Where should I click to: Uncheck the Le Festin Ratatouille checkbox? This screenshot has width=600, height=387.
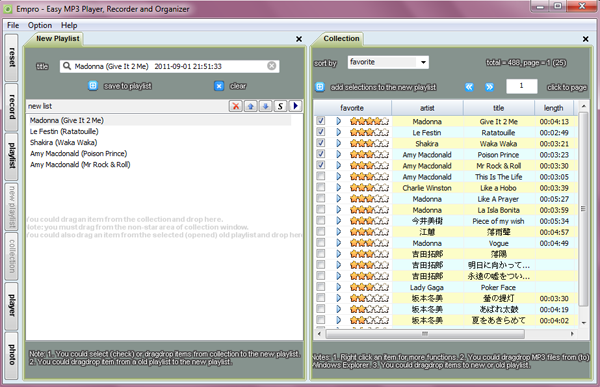point(321,132)
